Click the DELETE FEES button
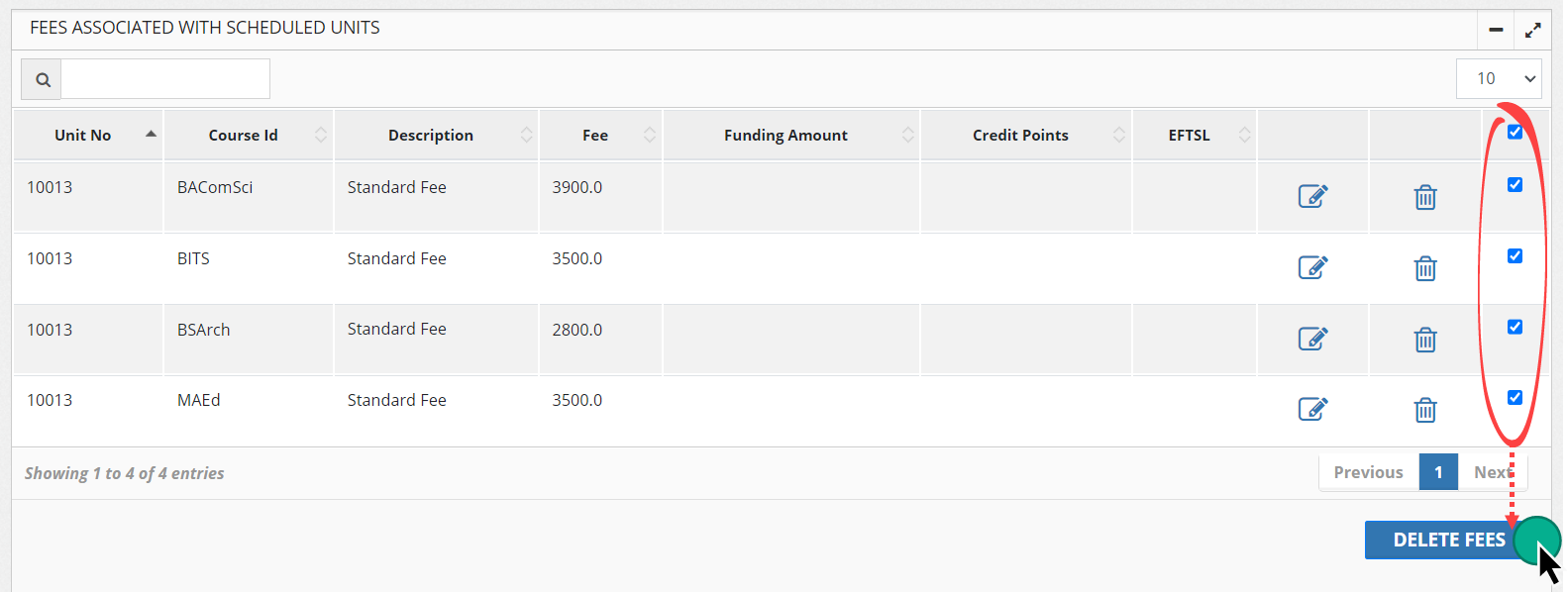The height and width of the screenshot is (592, 1568). 1448,540
